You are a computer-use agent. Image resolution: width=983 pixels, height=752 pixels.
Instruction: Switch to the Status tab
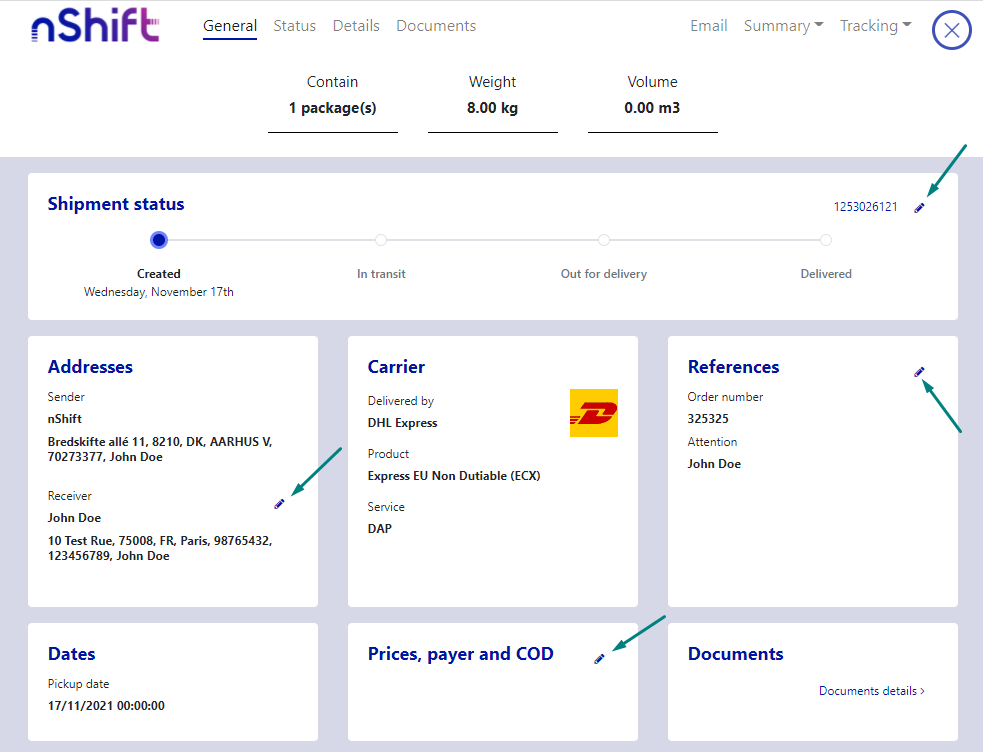point(294,26)
